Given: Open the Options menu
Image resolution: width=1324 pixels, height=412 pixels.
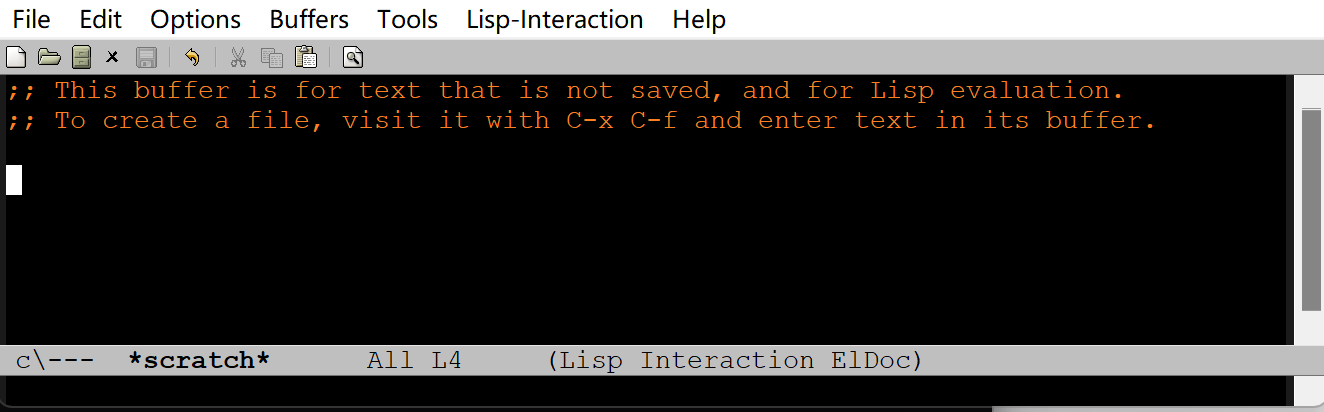Looking at the screenshot, I should (x=196, y=19).
